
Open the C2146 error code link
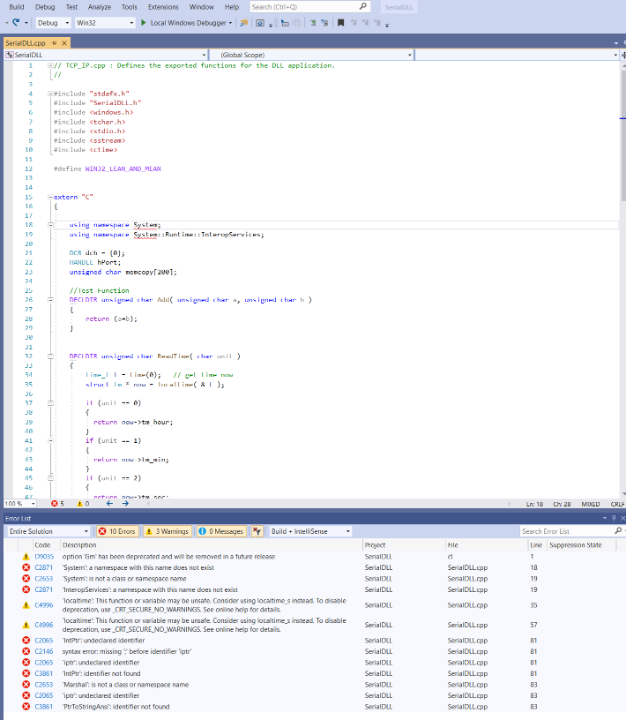coord(44,652)
